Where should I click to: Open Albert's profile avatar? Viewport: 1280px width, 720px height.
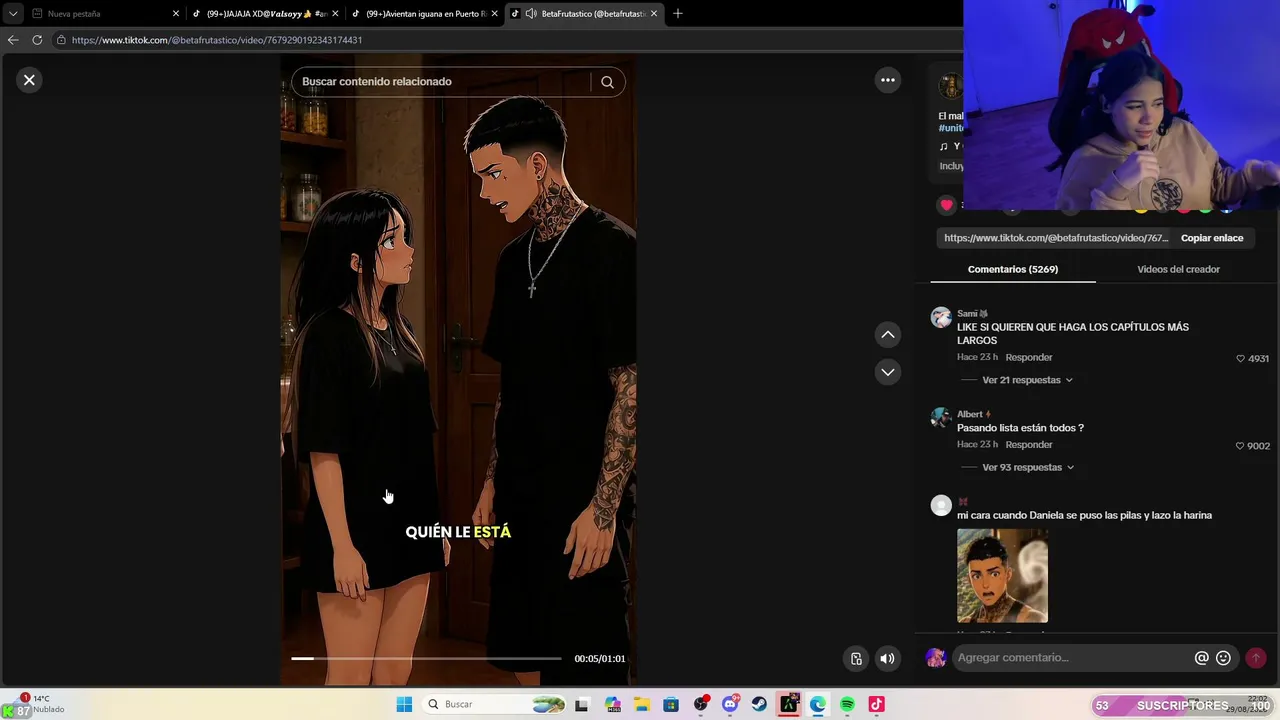(x=941, y=418)
